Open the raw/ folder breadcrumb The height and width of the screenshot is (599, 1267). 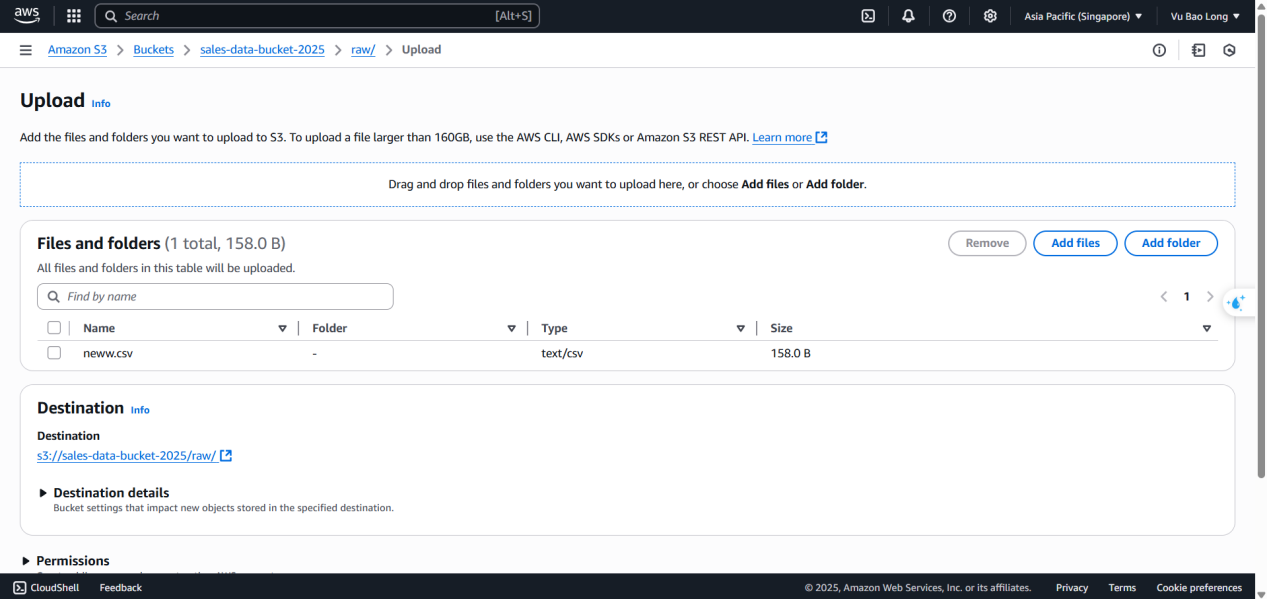(363, 50)
